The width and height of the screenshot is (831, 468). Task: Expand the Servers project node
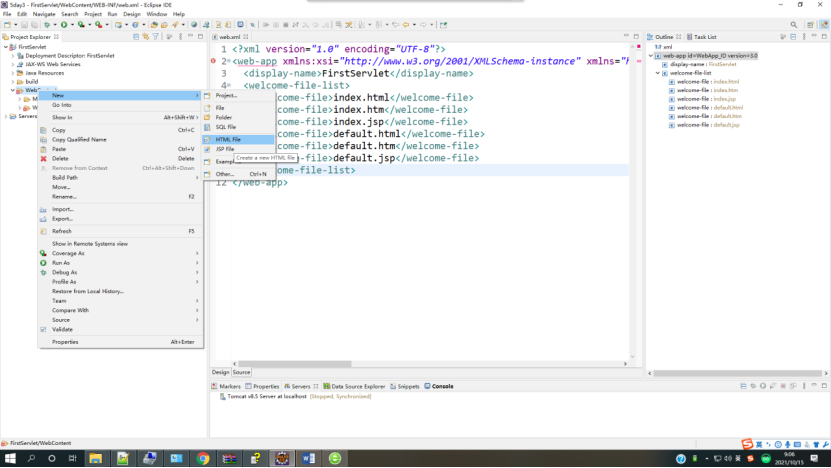point(6,116)
